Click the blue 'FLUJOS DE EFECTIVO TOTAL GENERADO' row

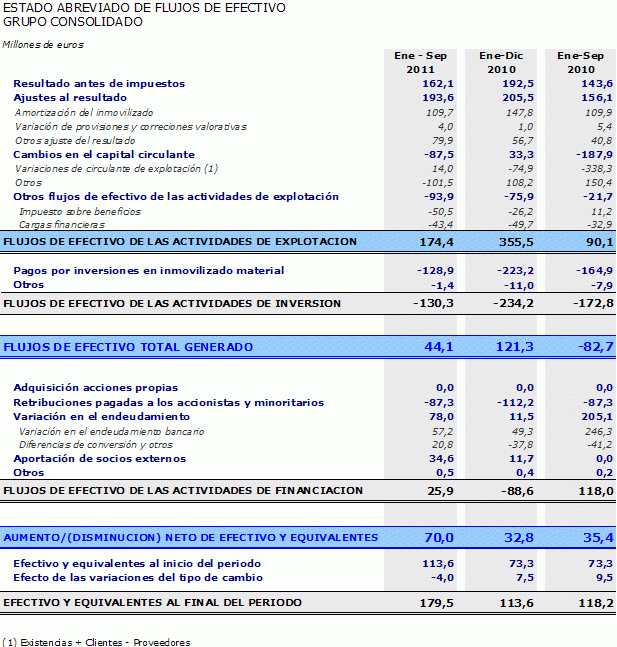[129, 346]
